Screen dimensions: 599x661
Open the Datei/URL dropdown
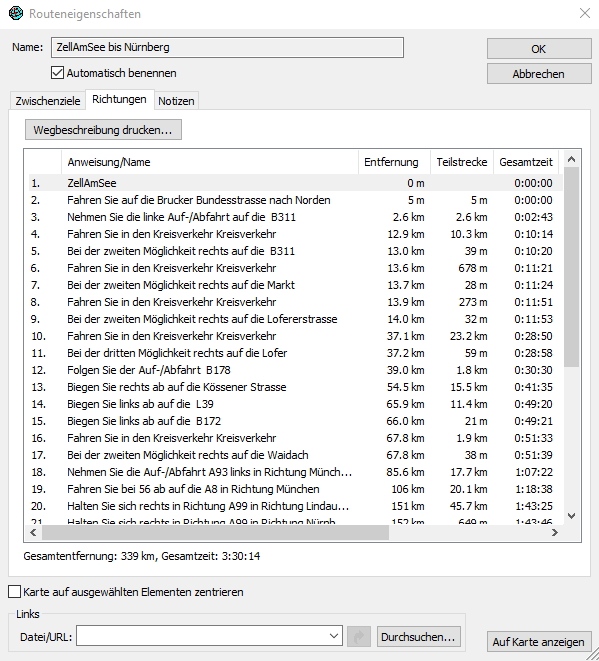click(334, 636)
